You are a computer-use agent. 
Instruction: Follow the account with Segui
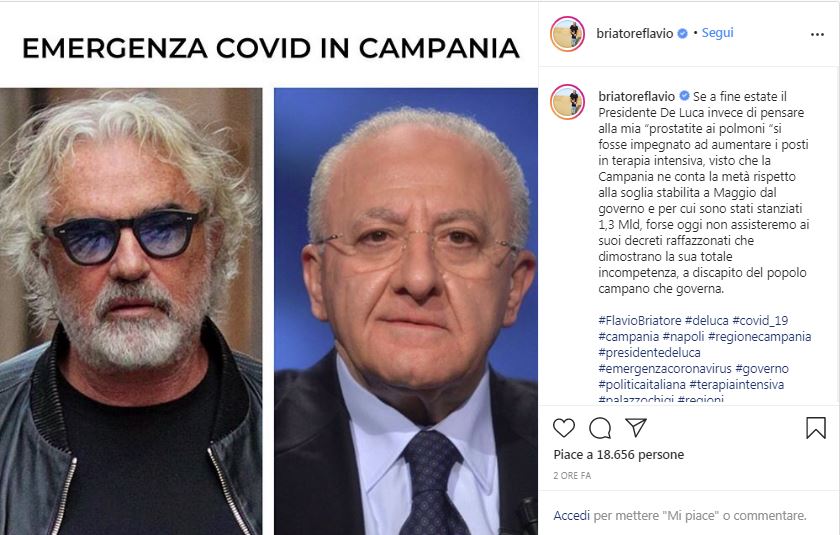tap(717, 33)
